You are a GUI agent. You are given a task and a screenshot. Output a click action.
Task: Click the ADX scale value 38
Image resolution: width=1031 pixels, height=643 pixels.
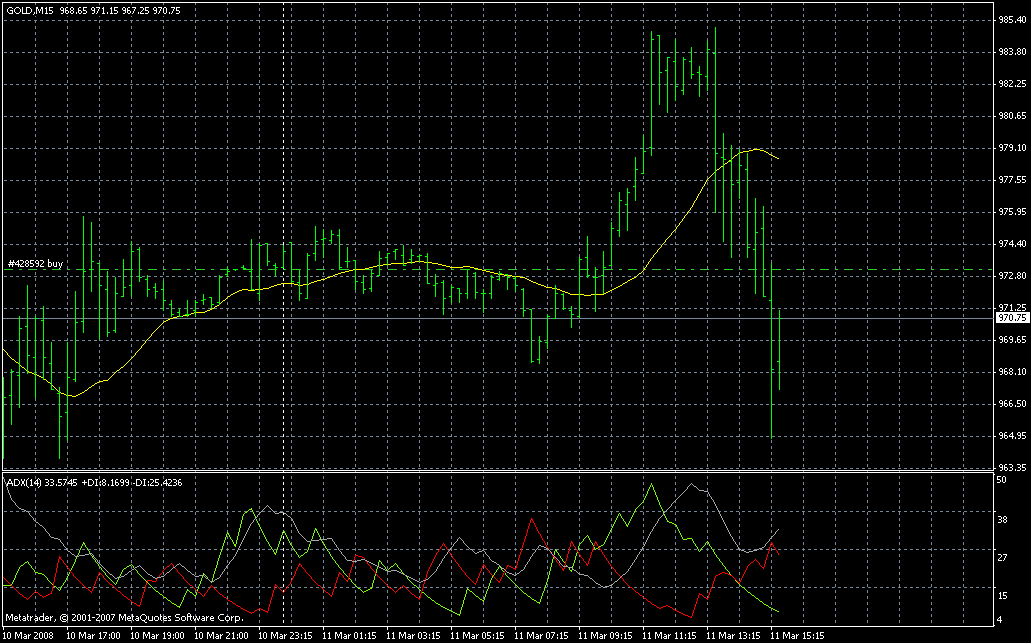[x=1002, y=520]
